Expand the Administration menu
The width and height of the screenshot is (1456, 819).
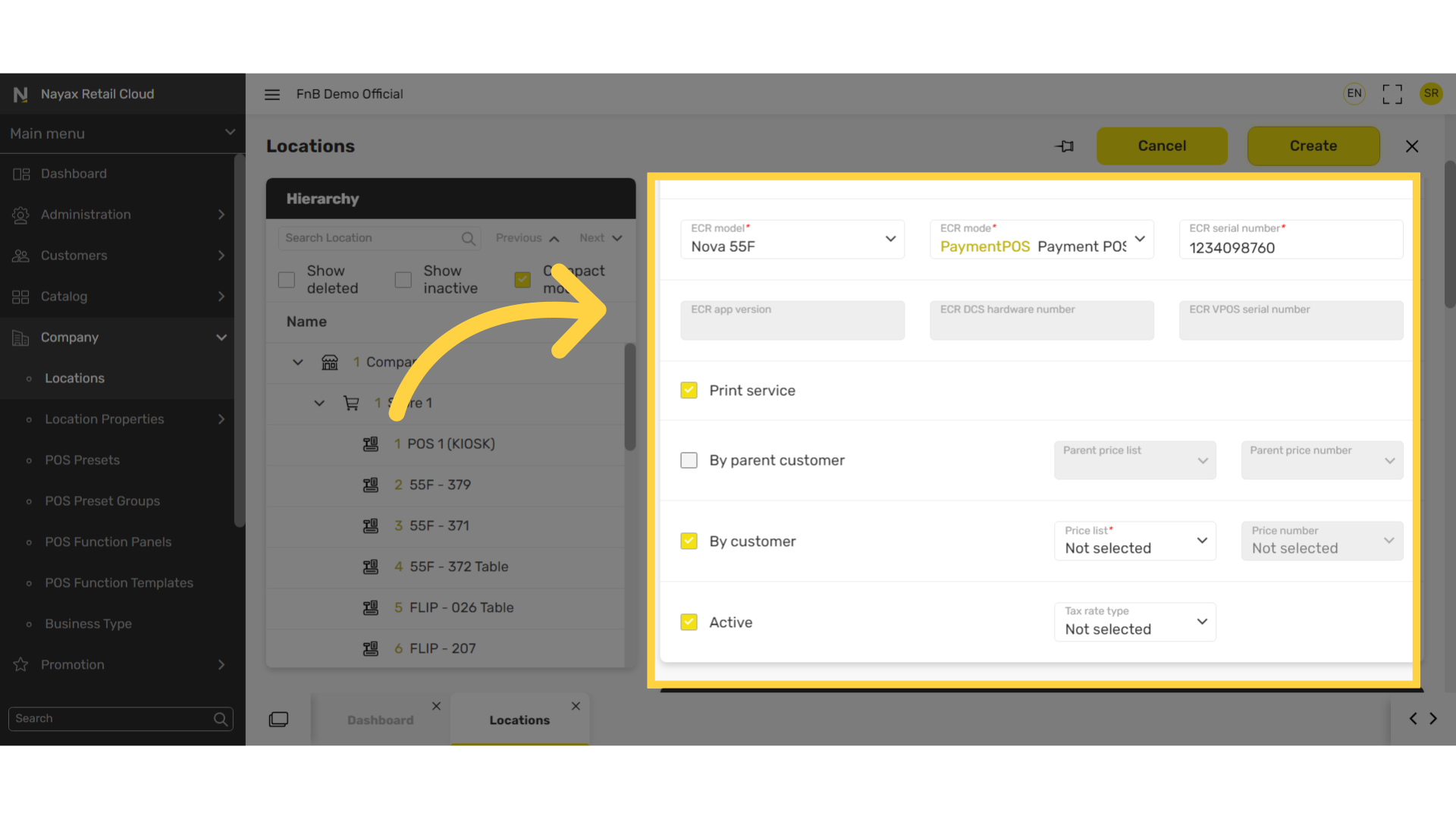pos(221,215)
